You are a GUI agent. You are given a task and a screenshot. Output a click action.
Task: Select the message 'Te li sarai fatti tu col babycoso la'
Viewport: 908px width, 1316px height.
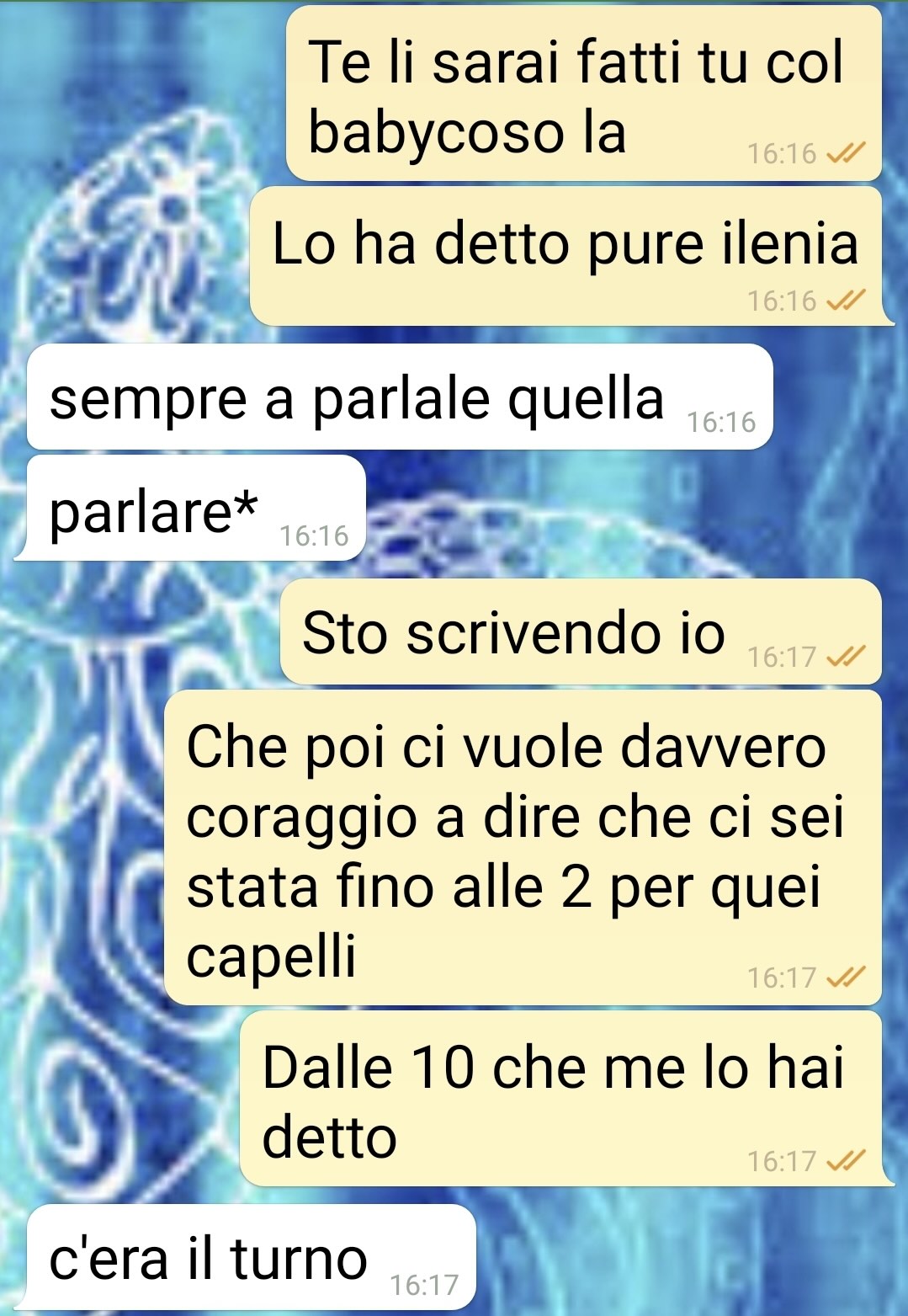click(x=583, y=93)
